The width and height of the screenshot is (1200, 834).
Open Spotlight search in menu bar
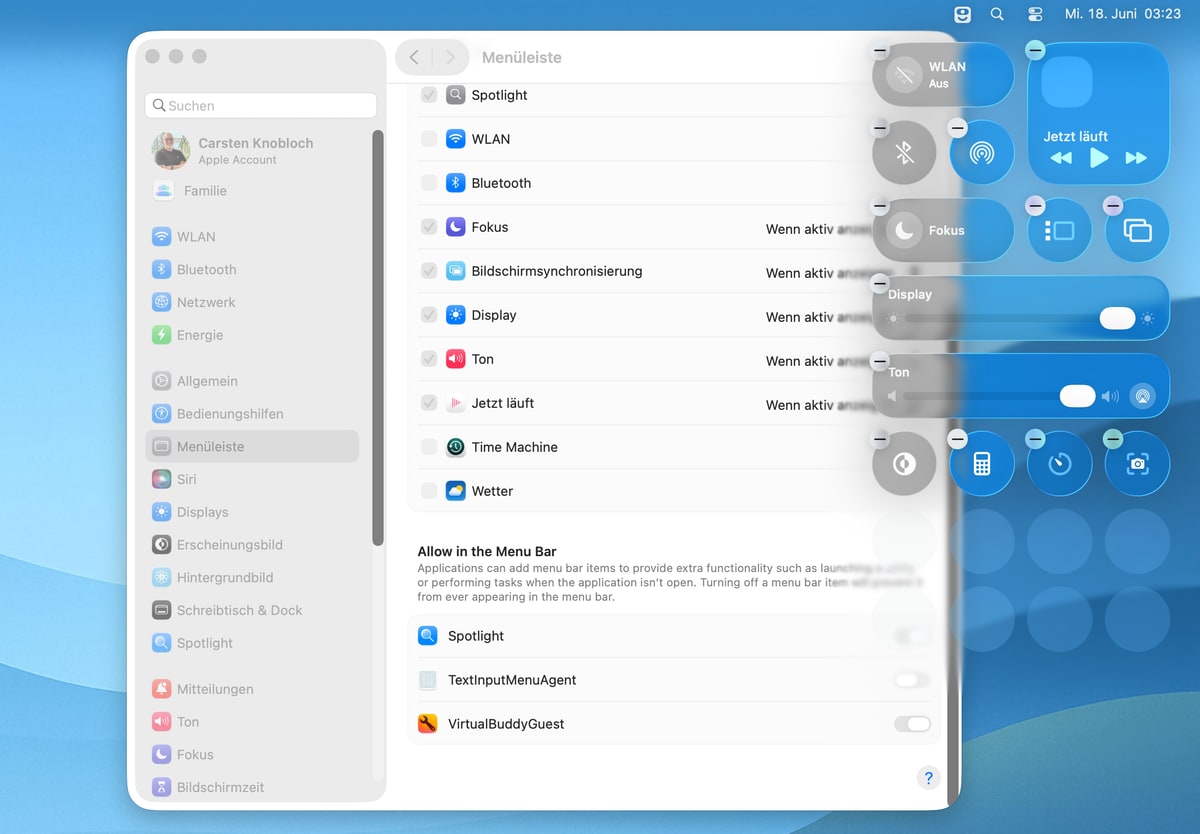pyautogui.click(x=997, y=14)
